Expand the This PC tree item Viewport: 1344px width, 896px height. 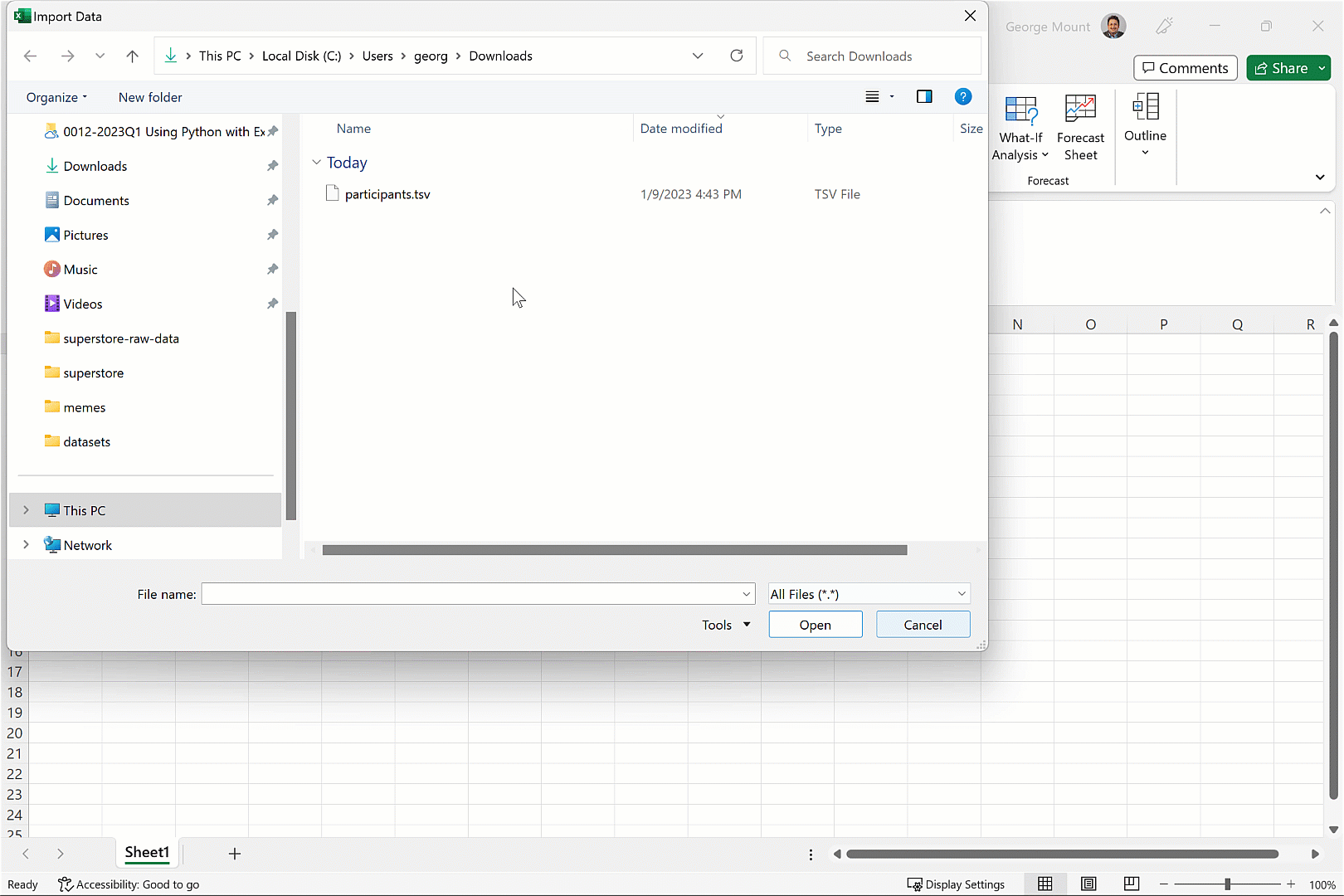click(x=26, y=509)
